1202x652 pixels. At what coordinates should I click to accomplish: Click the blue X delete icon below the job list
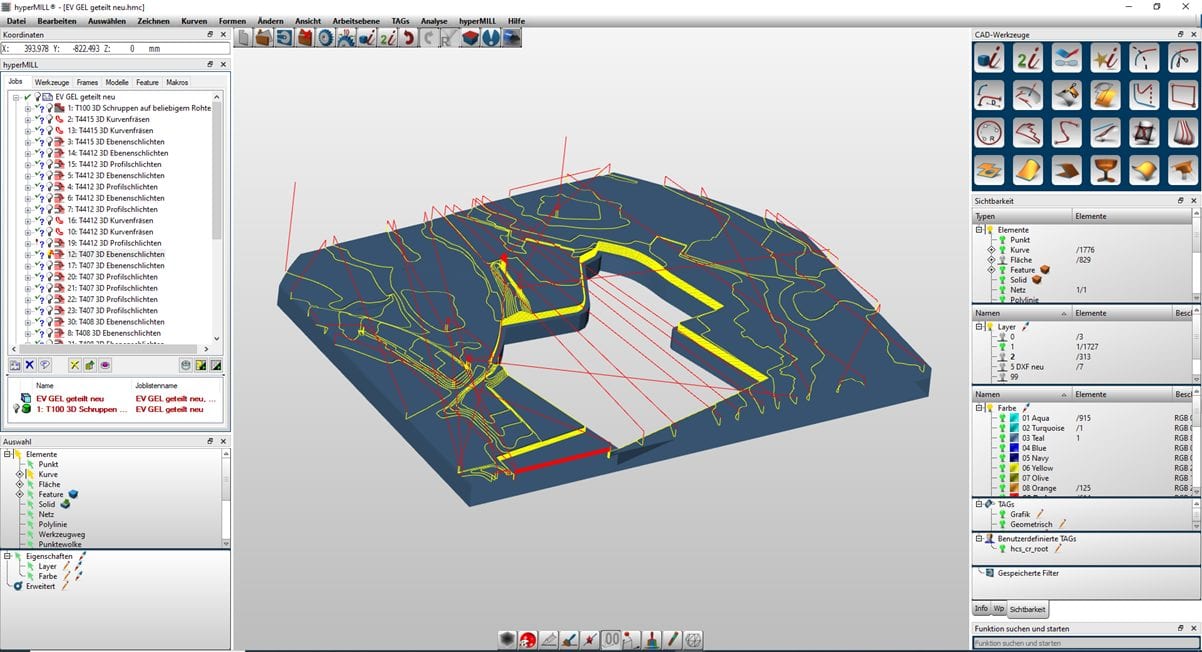29,365
